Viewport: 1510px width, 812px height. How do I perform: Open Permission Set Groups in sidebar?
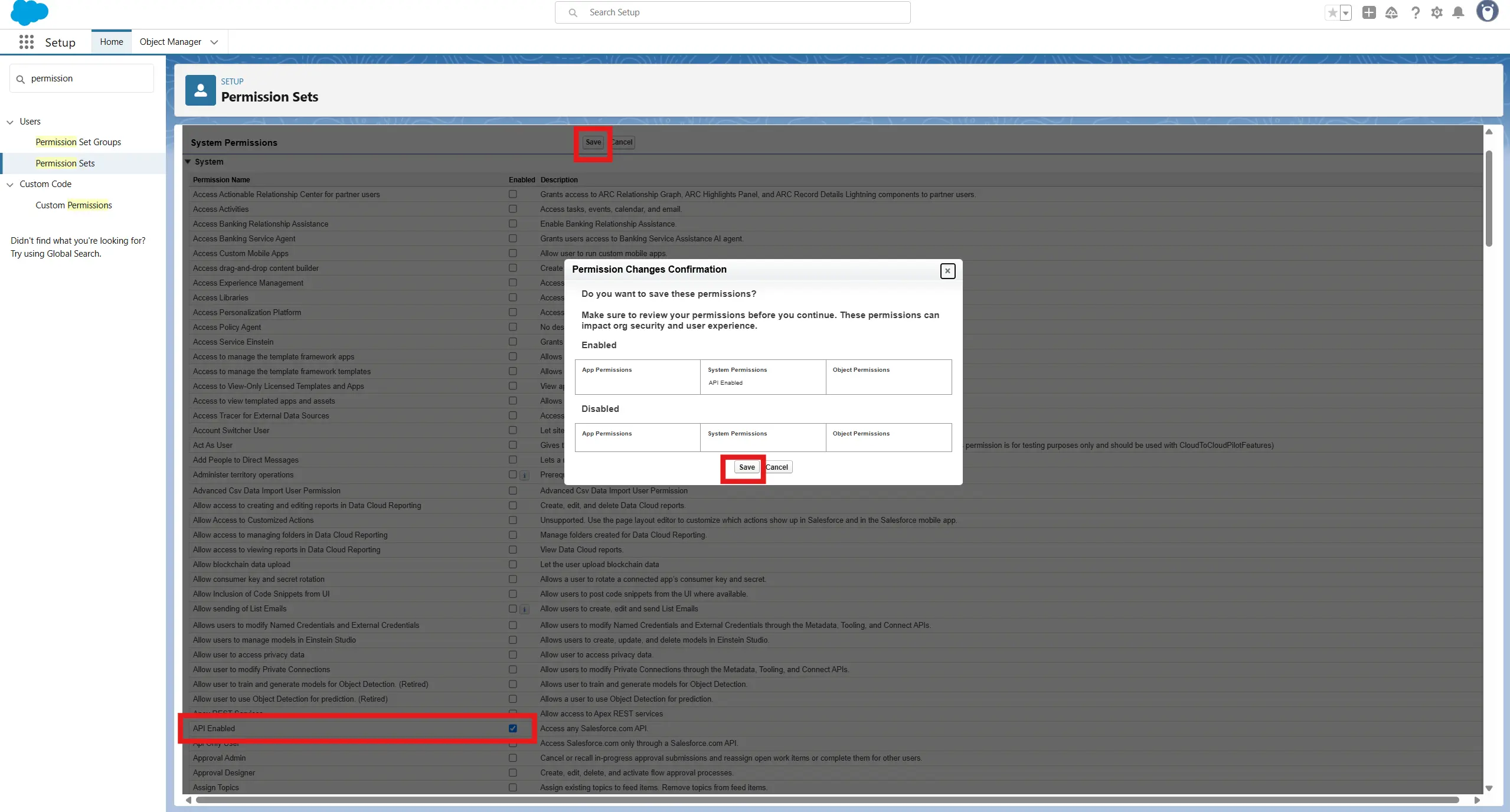(78, 142)
